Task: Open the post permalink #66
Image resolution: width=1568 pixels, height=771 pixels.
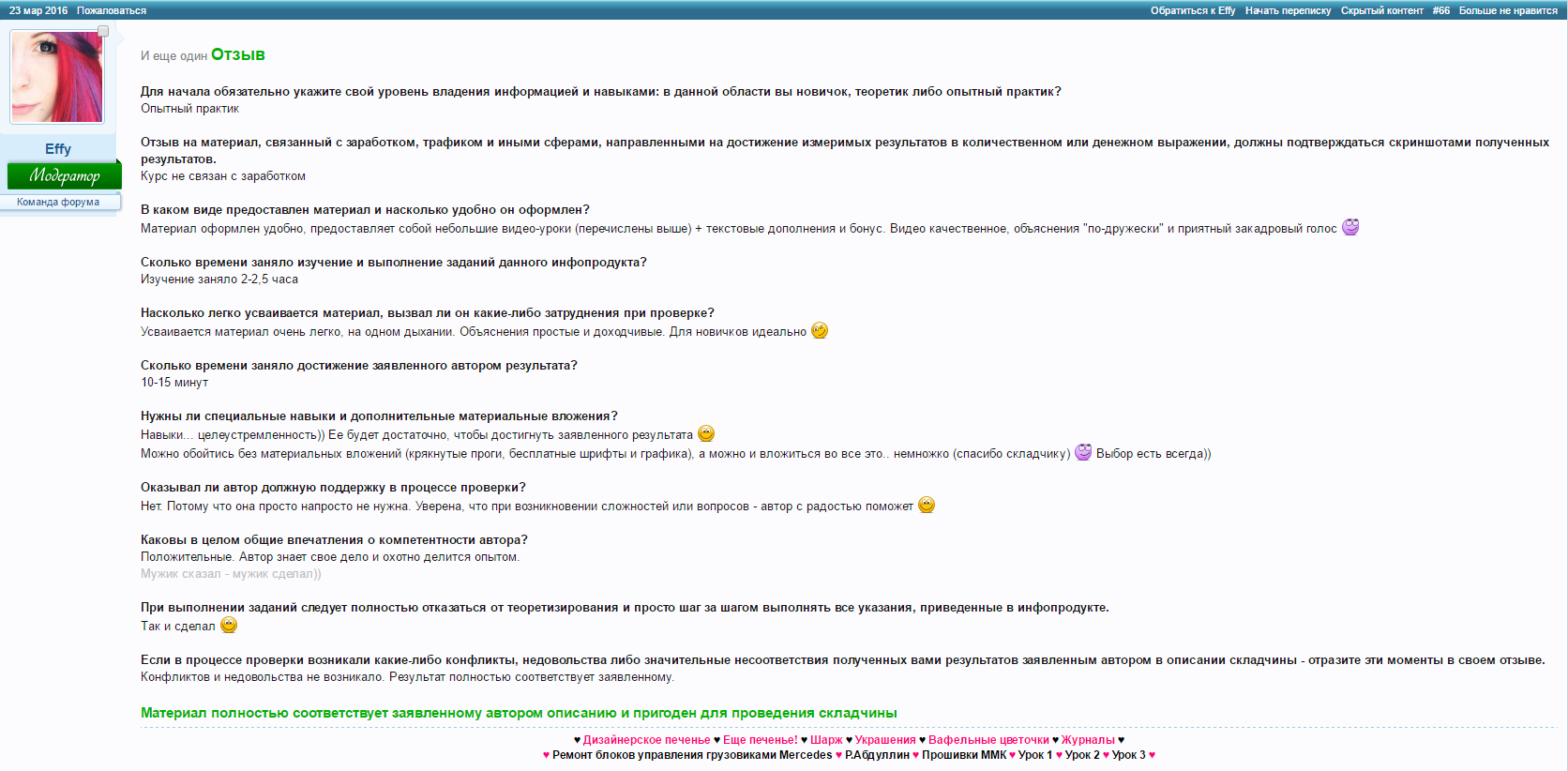Action: pos(1441,10)
